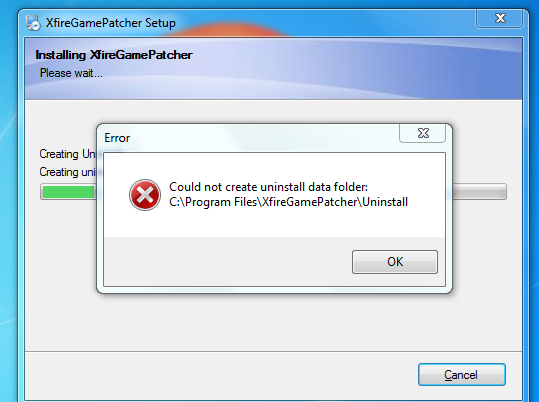Click the 'Creating uni' detail line
Viewport: 539px width, 402px height.
pyautogui.click(x=67, y=172)
